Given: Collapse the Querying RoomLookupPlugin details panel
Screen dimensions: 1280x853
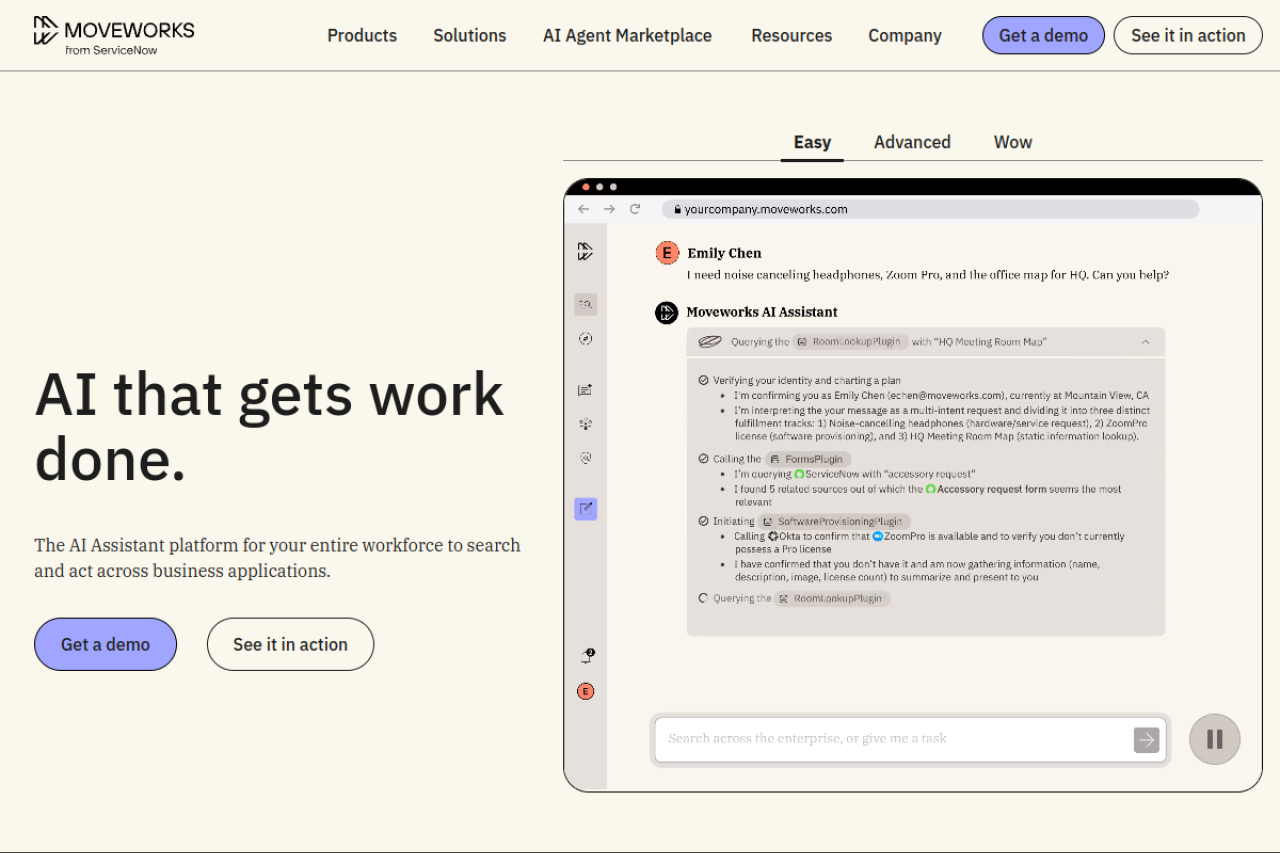Looking at the screenshot, I should pyautogui.click(x=1145, y=342).
